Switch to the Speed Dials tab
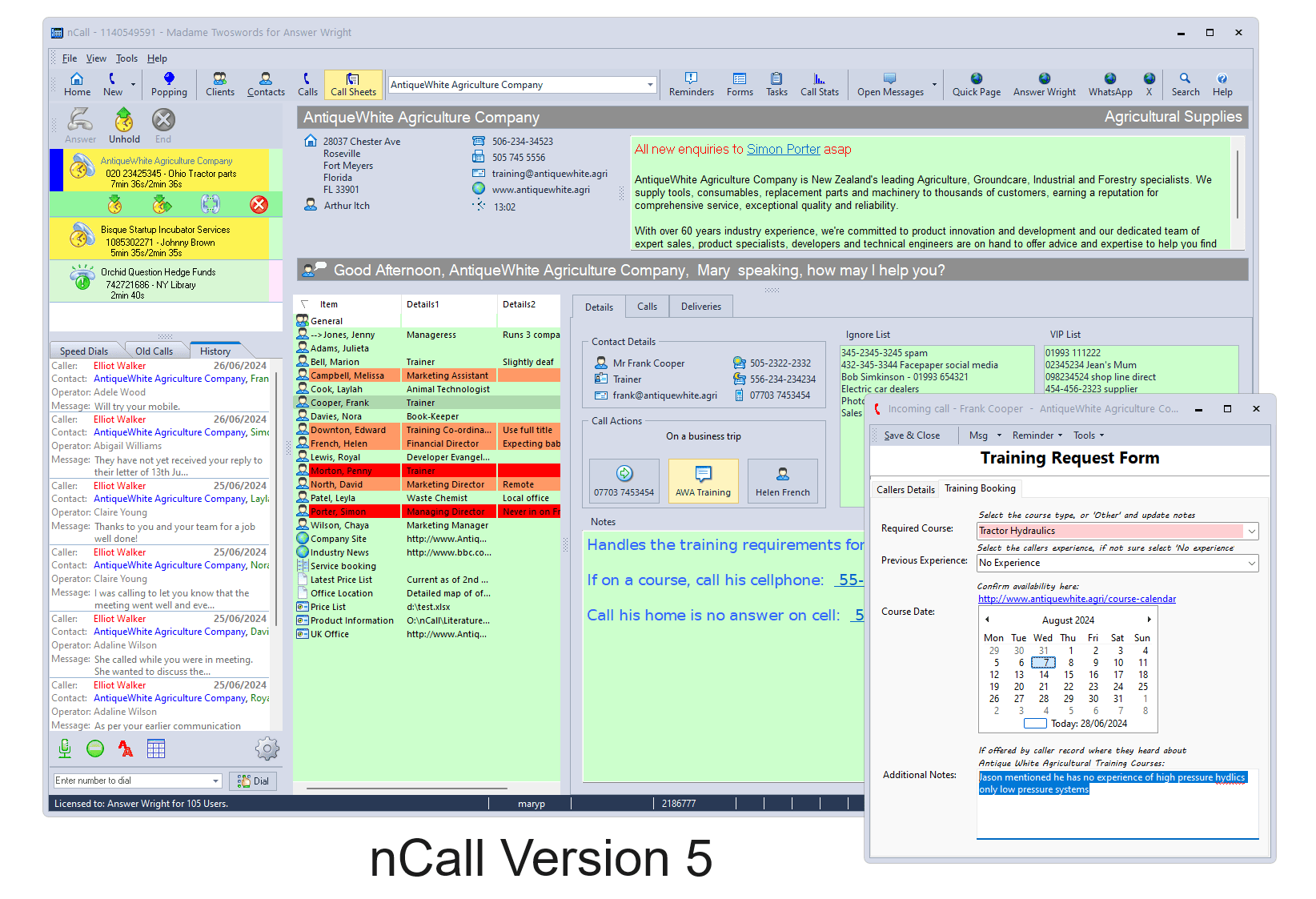1316x899 pixels. pos(84,351)
